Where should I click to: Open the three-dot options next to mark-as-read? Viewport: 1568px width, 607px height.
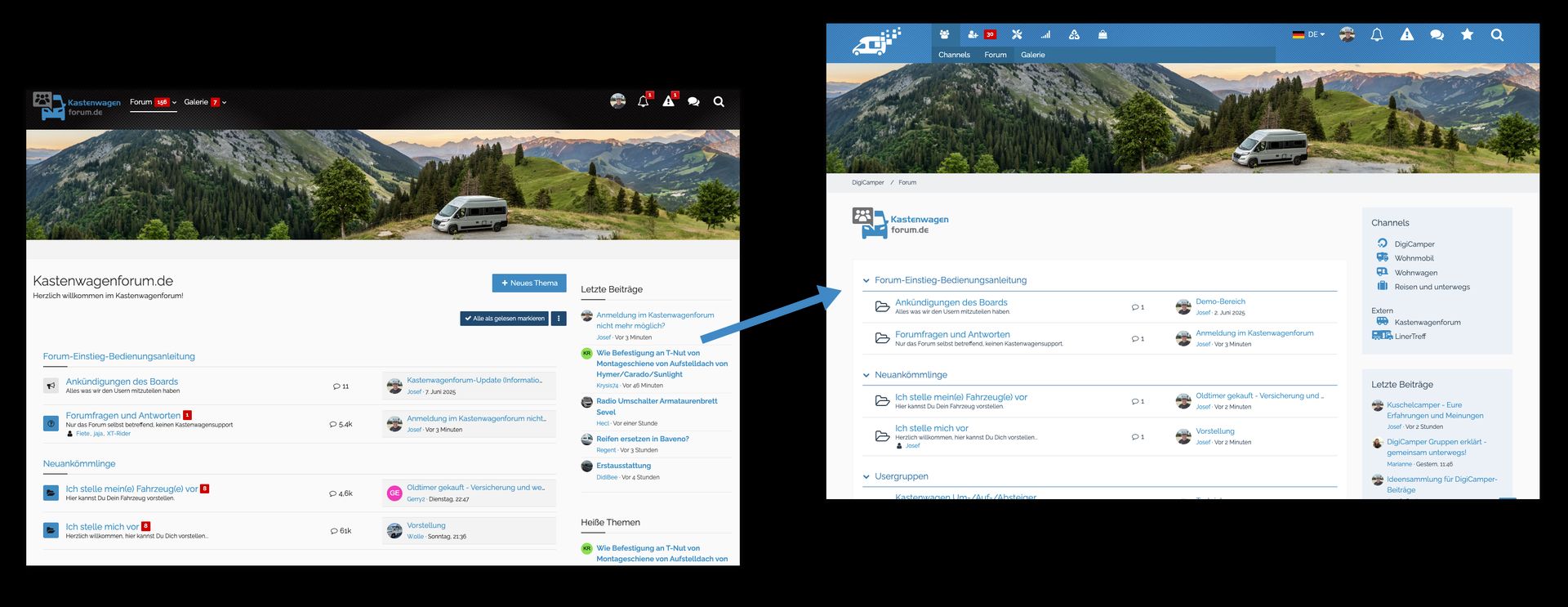pyautogui.click(x=559, y=319)
